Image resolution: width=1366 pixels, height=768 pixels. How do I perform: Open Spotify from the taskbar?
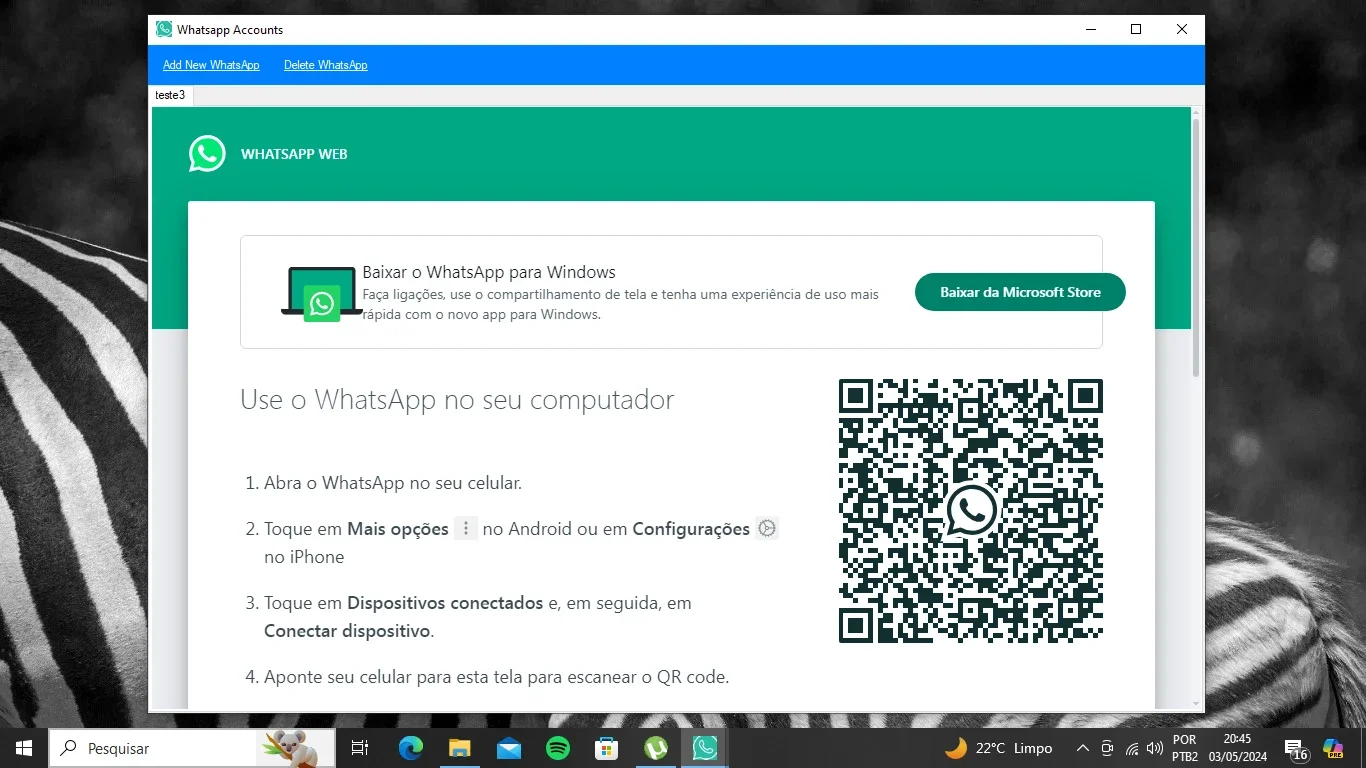tap(557, 748)
